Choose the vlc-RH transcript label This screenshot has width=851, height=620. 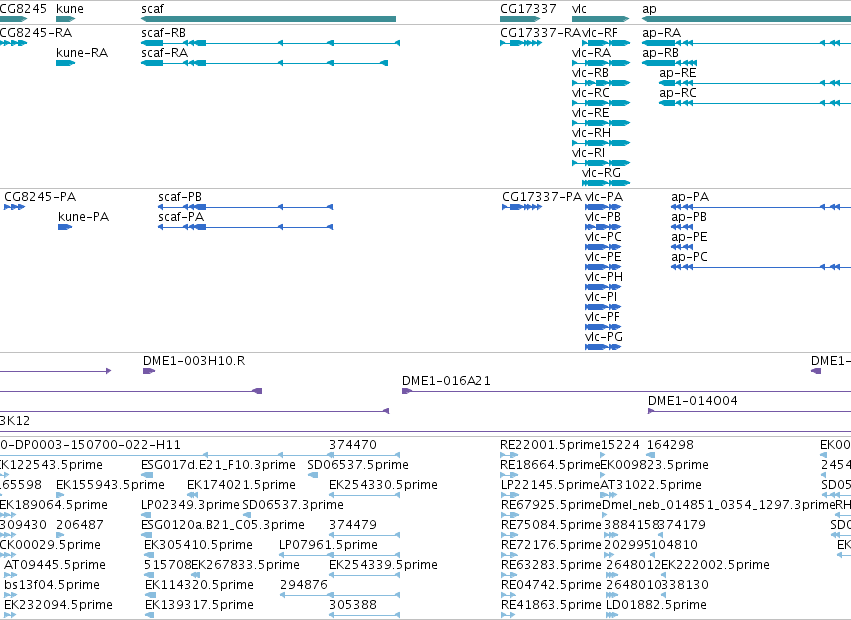click(x=592, y=133)
